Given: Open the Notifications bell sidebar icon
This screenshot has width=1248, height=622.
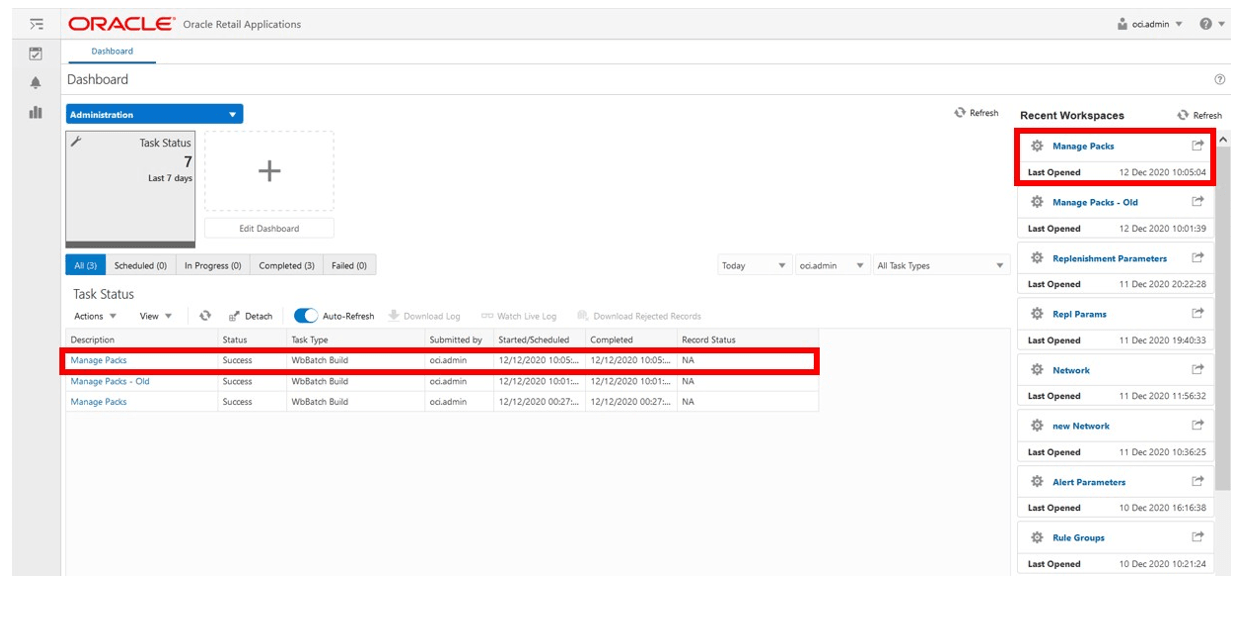Looking at the screenshot, I should [x=36, y=82].
